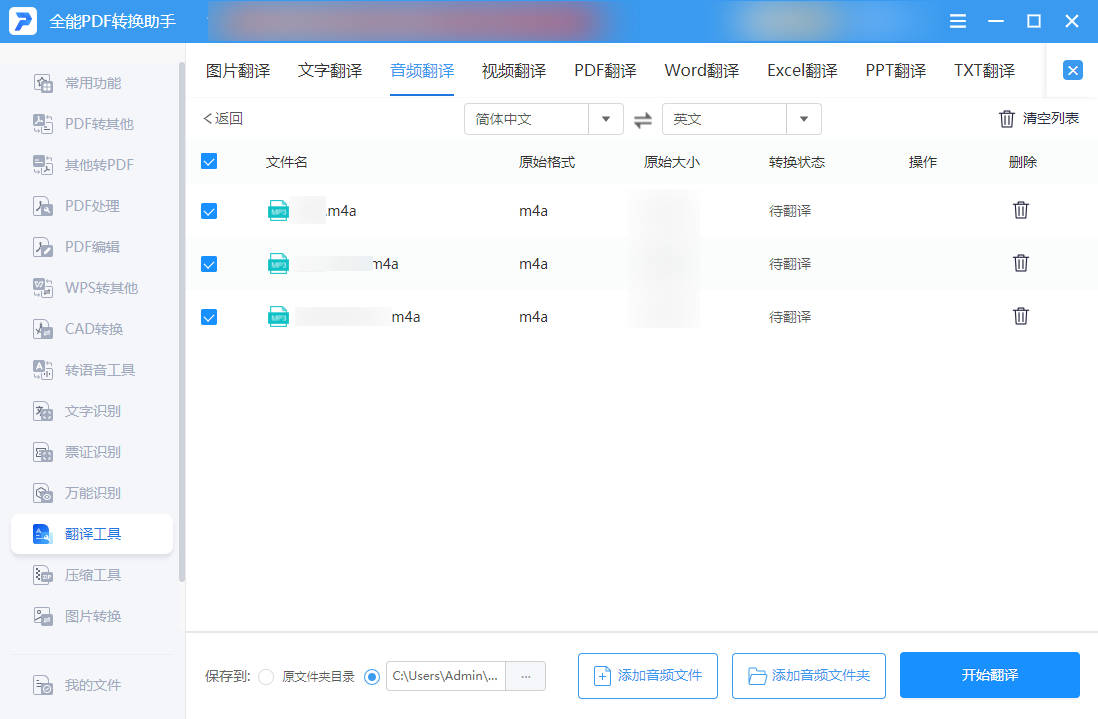Open 文字识别 from the sidebar
Screen dimensions: 1098x719
tap(92, 411)
